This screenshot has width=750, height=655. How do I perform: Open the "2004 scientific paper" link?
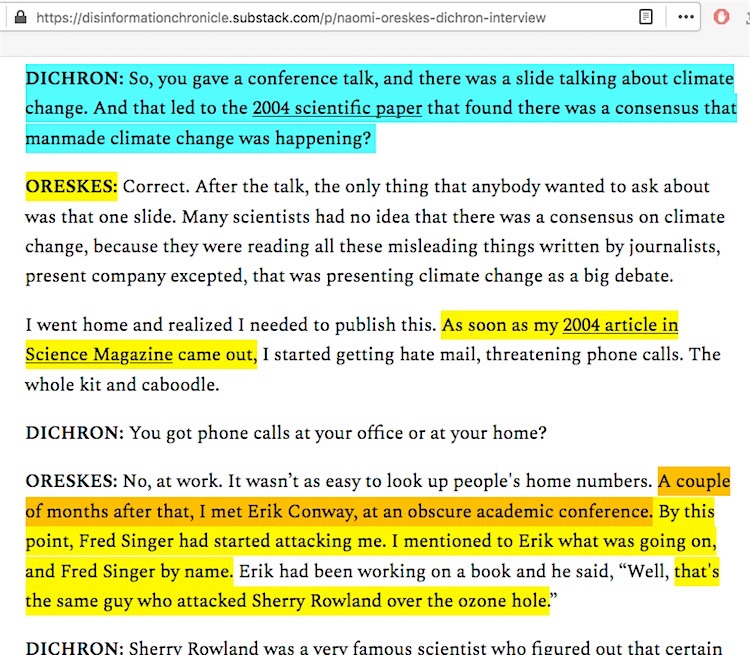coord(336,108)
